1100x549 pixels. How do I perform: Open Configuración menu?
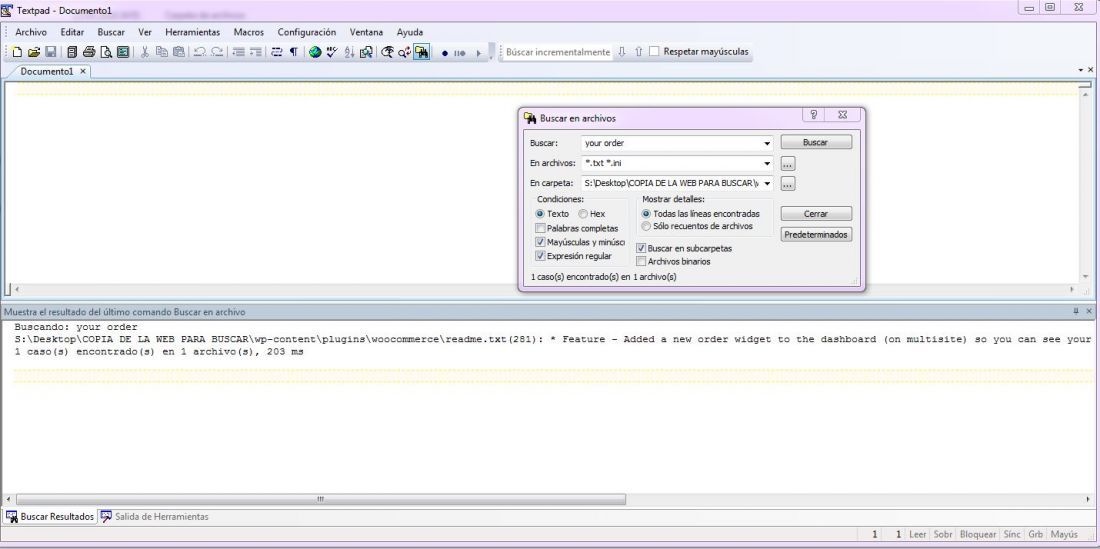point(307,32)
